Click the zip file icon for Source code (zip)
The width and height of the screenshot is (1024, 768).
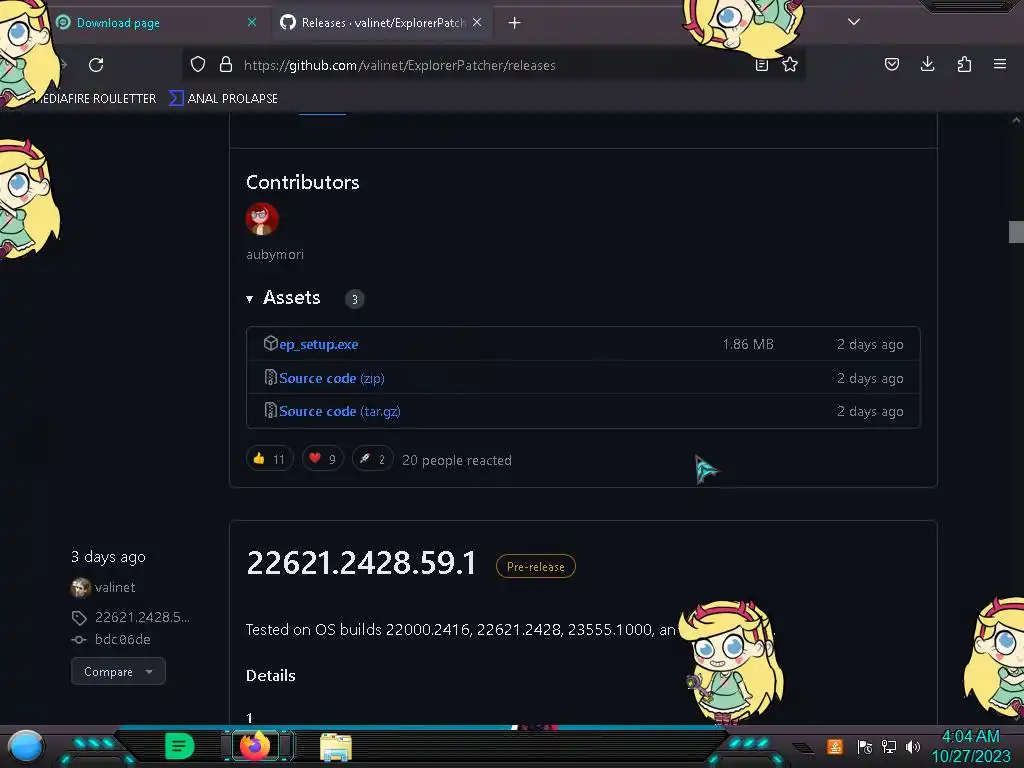[x=270, y=377]
